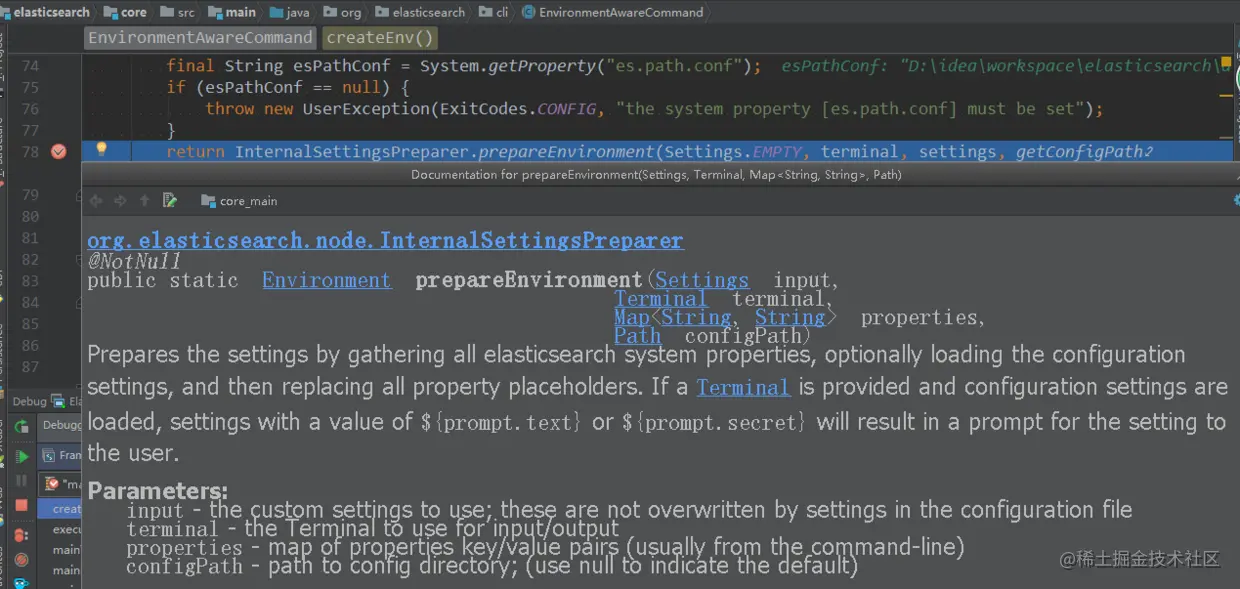This screenshot has height=589, width=1240.
Task: Click the Forward arrow in documentation popup
Action: pyautogui.click(x=120, y=201)
